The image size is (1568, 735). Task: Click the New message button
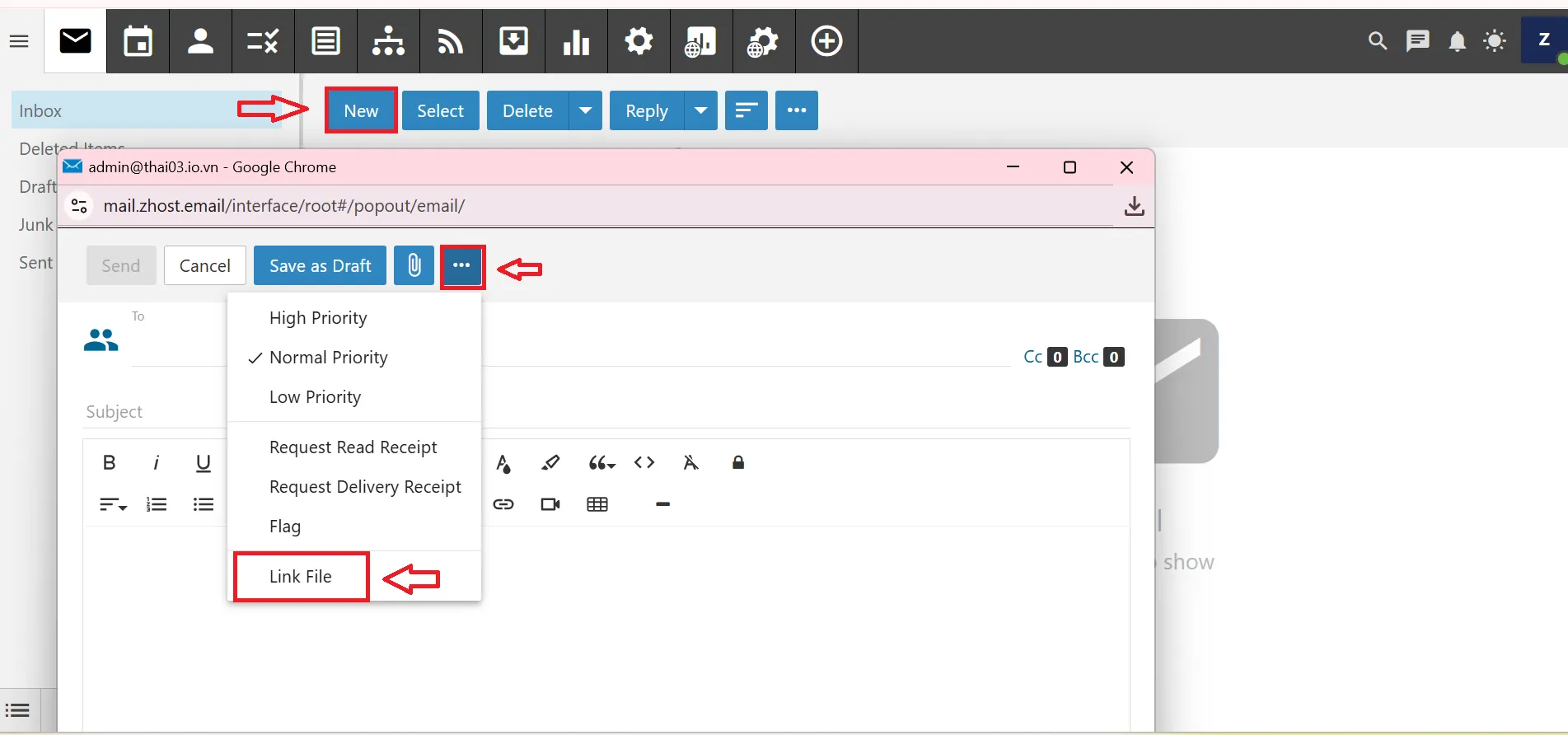[x=361, y=110]
